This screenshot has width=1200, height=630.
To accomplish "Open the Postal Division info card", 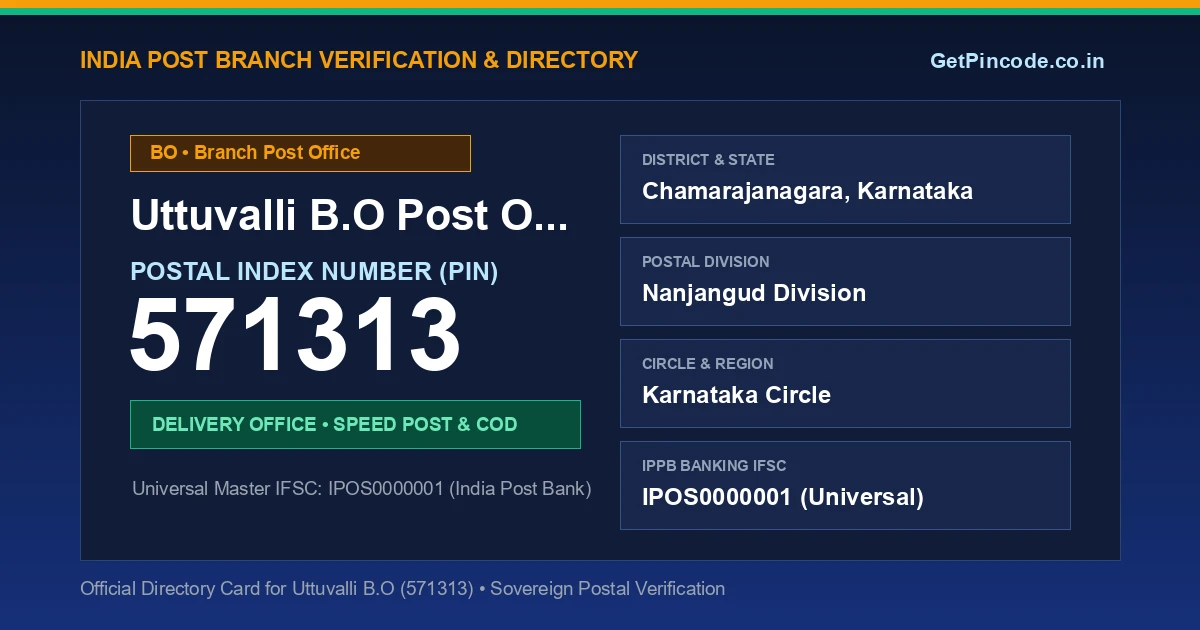I will [845, 281].
